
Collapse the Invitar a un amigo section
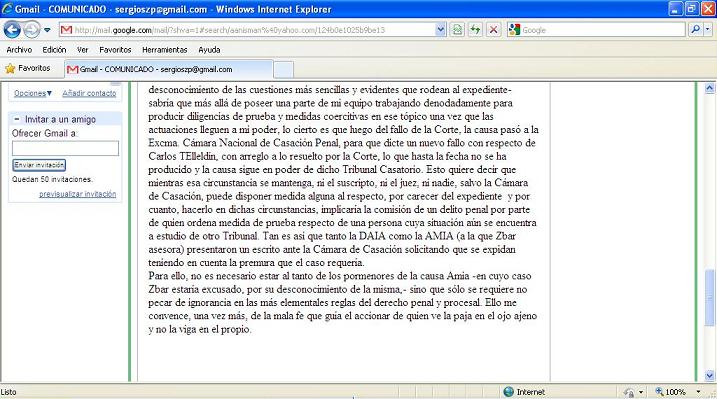[x=17, y=119]
